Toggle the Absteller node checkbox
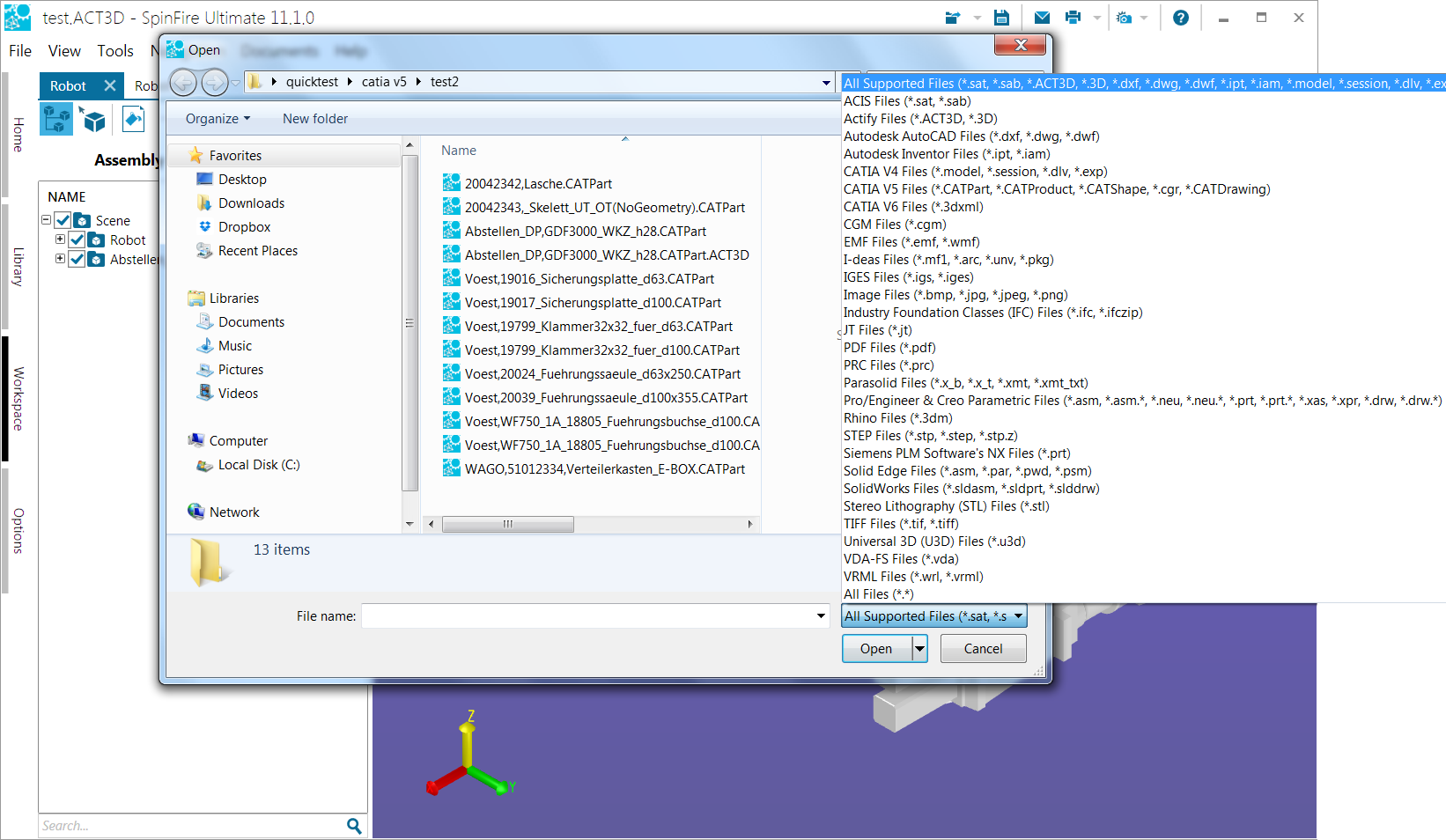 [77, 259]
